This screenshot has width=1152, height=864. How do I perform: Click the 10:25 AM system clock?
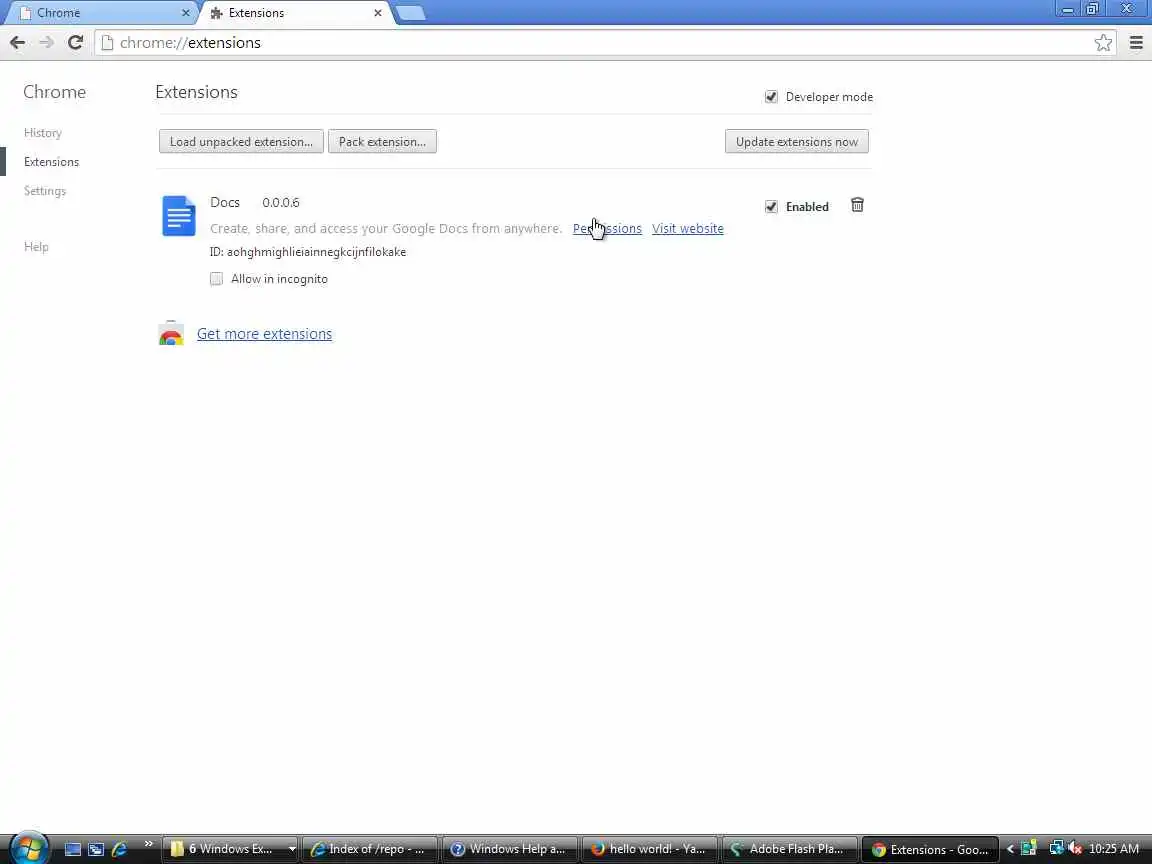point(1114,849)
